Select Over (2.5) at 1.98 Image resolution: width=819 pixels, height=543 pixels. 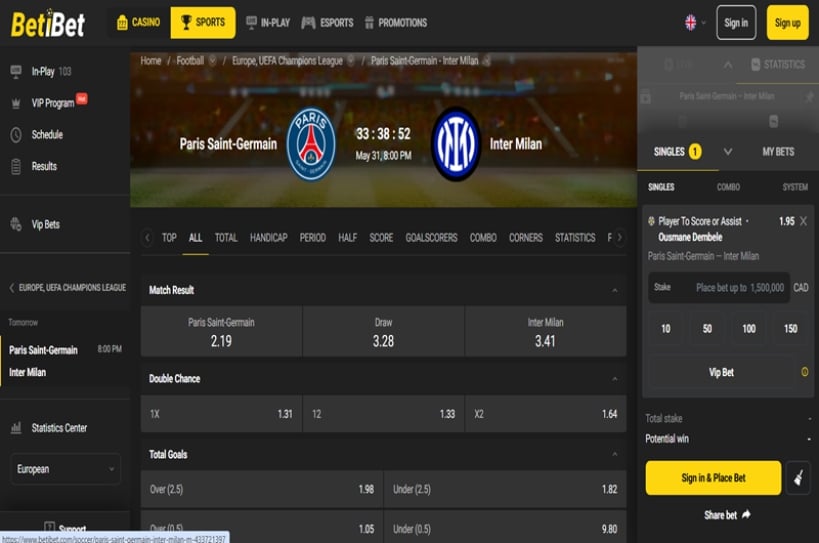(x=262, y=489)
